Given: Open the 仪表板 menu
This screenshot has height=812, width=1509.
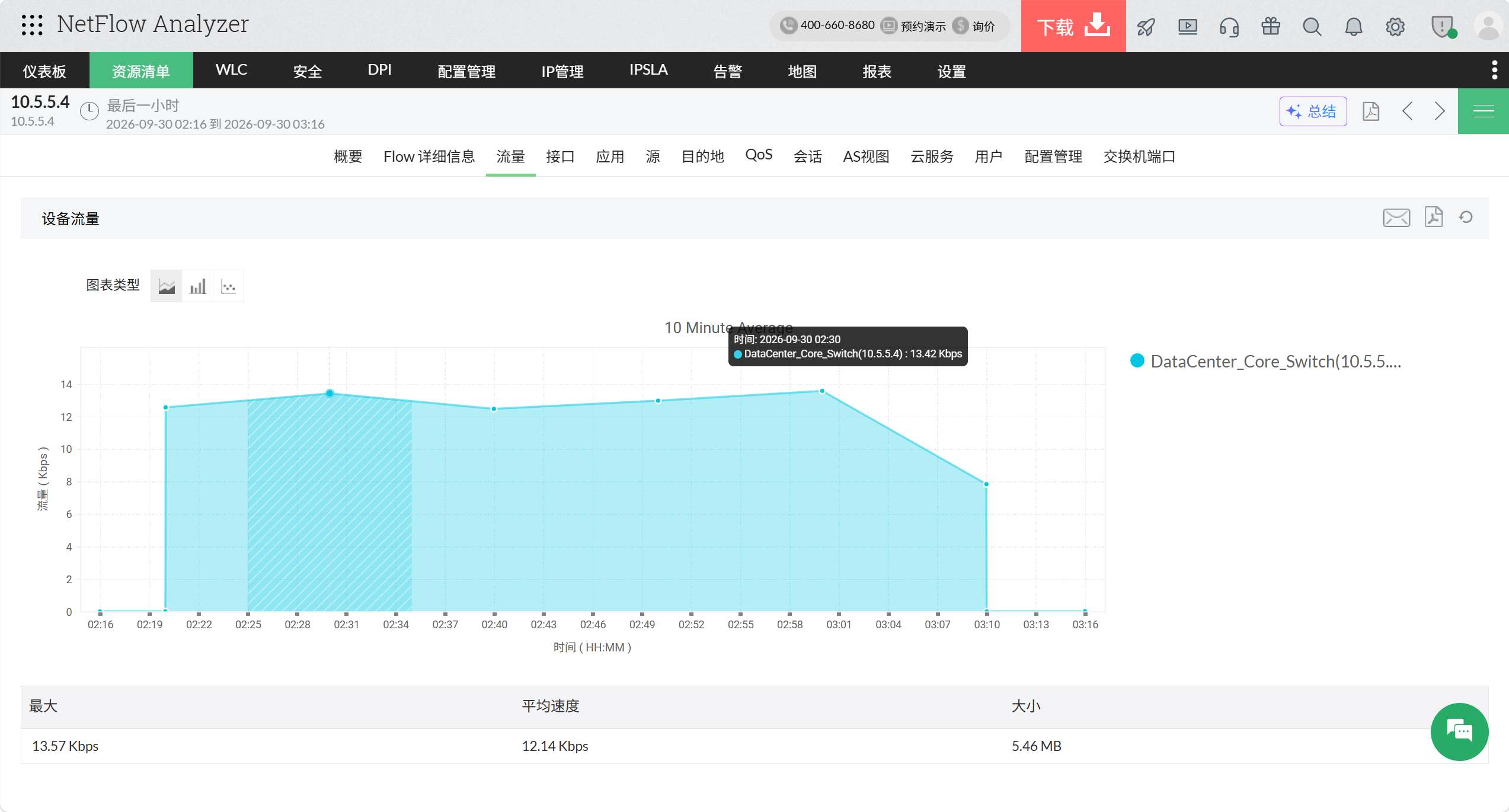Looking at the screenshot, I should (44, 71).
